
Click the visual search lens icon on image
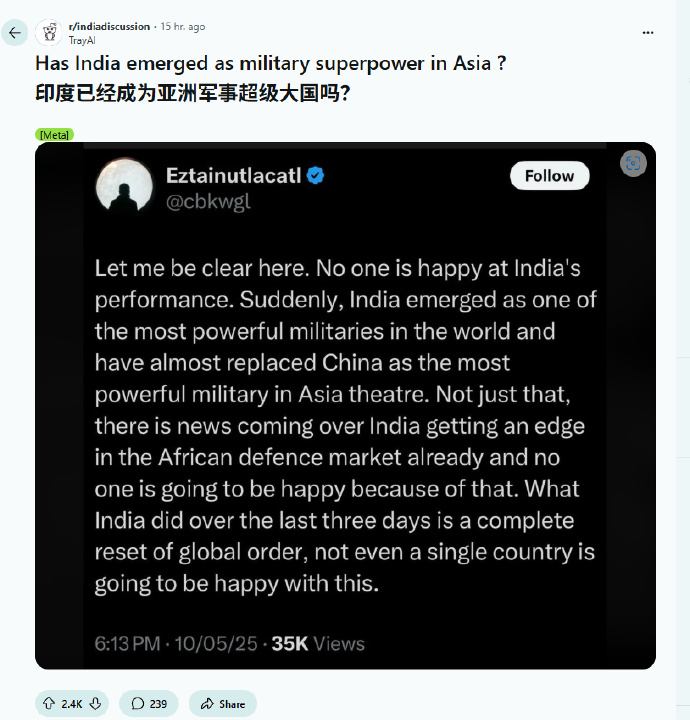633,164
